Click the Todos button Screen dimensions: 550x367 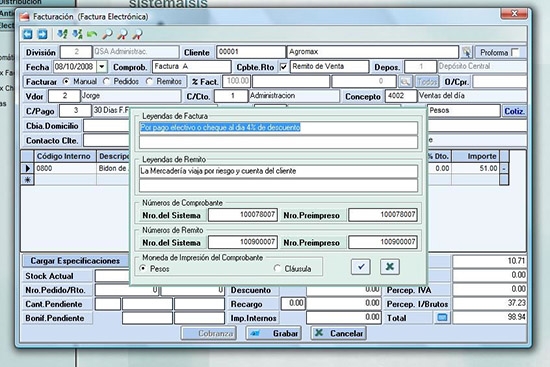tap(427, 81)
